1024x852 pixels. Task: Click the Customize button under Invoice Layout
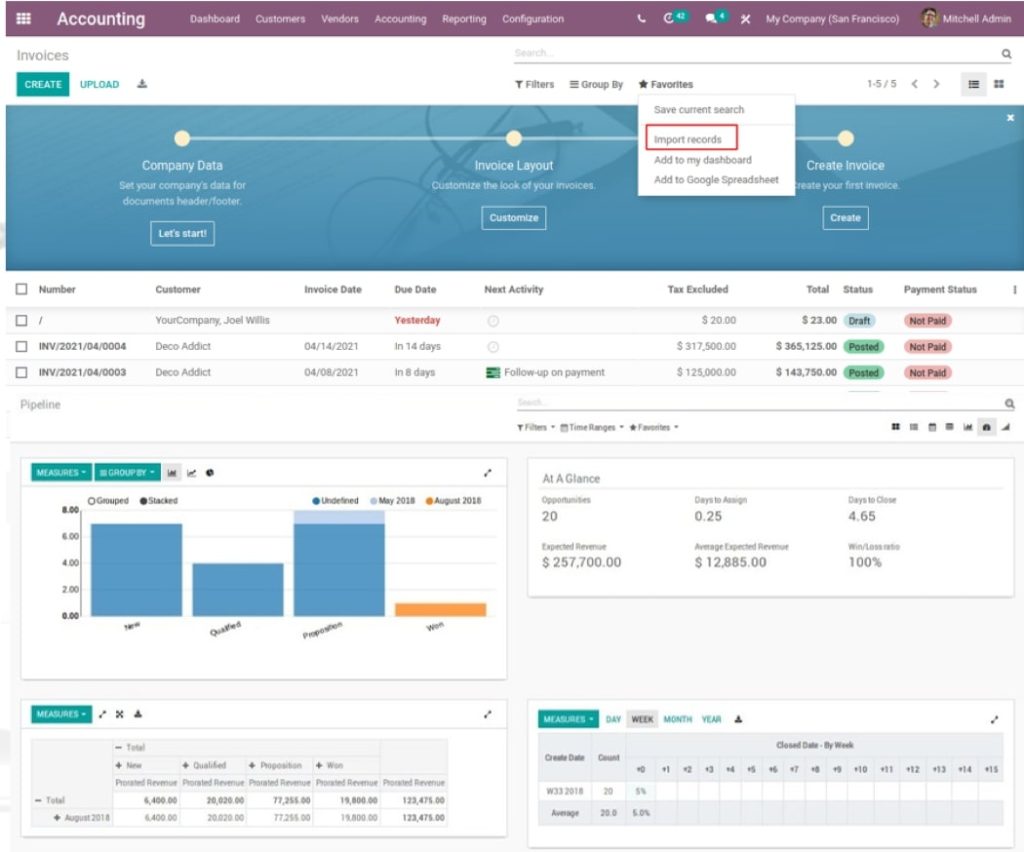[x=513, y=217]
